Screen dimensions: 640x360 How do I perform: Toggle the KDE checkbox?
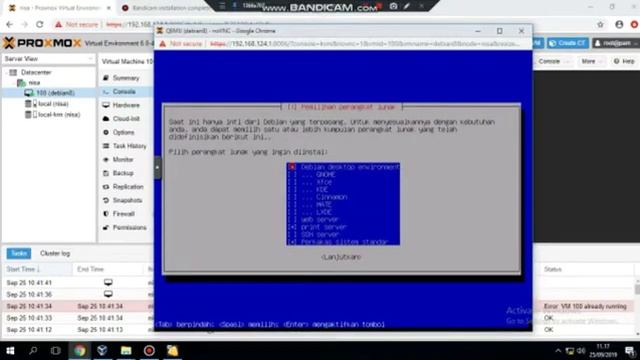tap(292, 189)
